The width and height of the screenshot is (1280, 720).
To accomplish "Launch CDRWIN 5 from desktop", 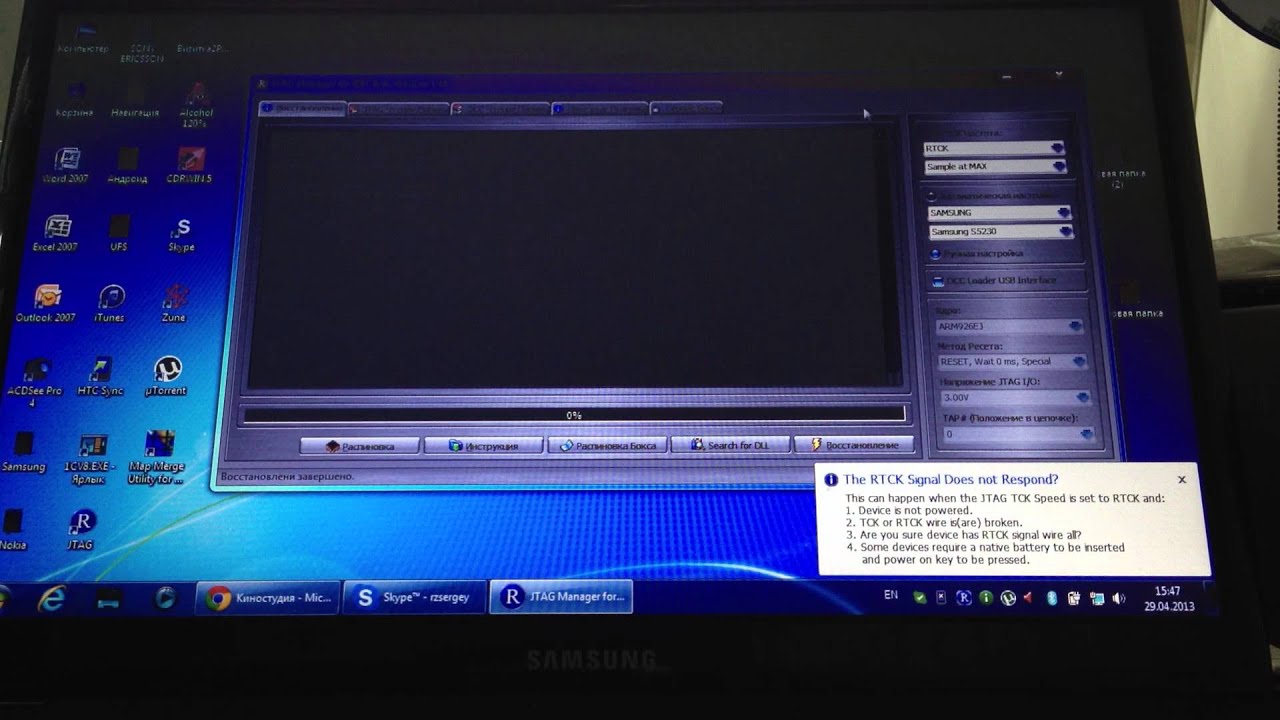I will (190, 166).
